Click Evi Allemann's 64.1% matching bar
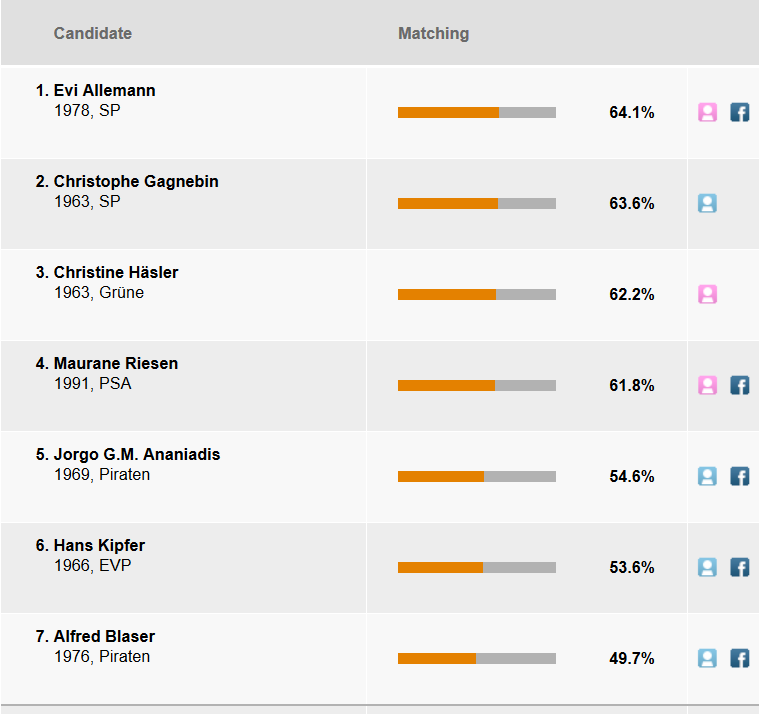The image size is (768, 714). (x=476, y=112)
